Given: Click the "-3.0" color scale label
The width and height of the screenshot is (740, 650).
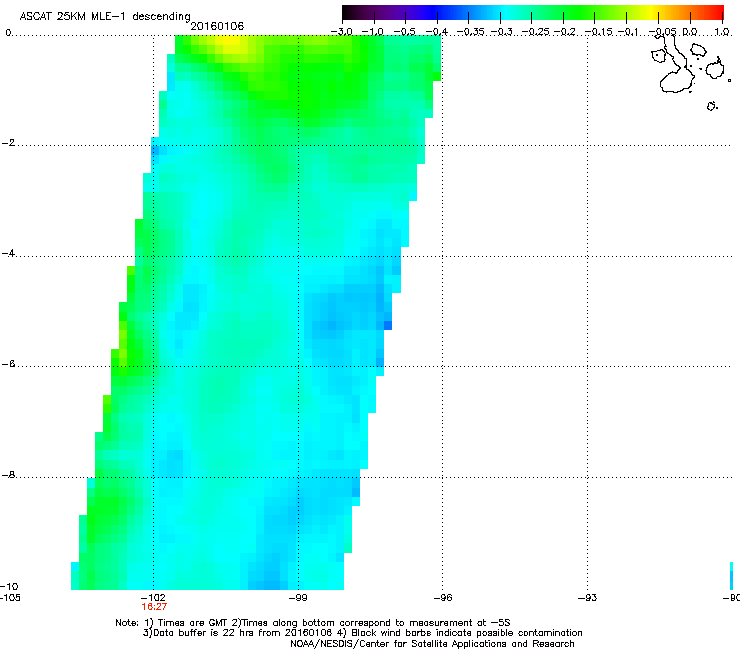Looking at the screenshot, I should coord(341,32).
